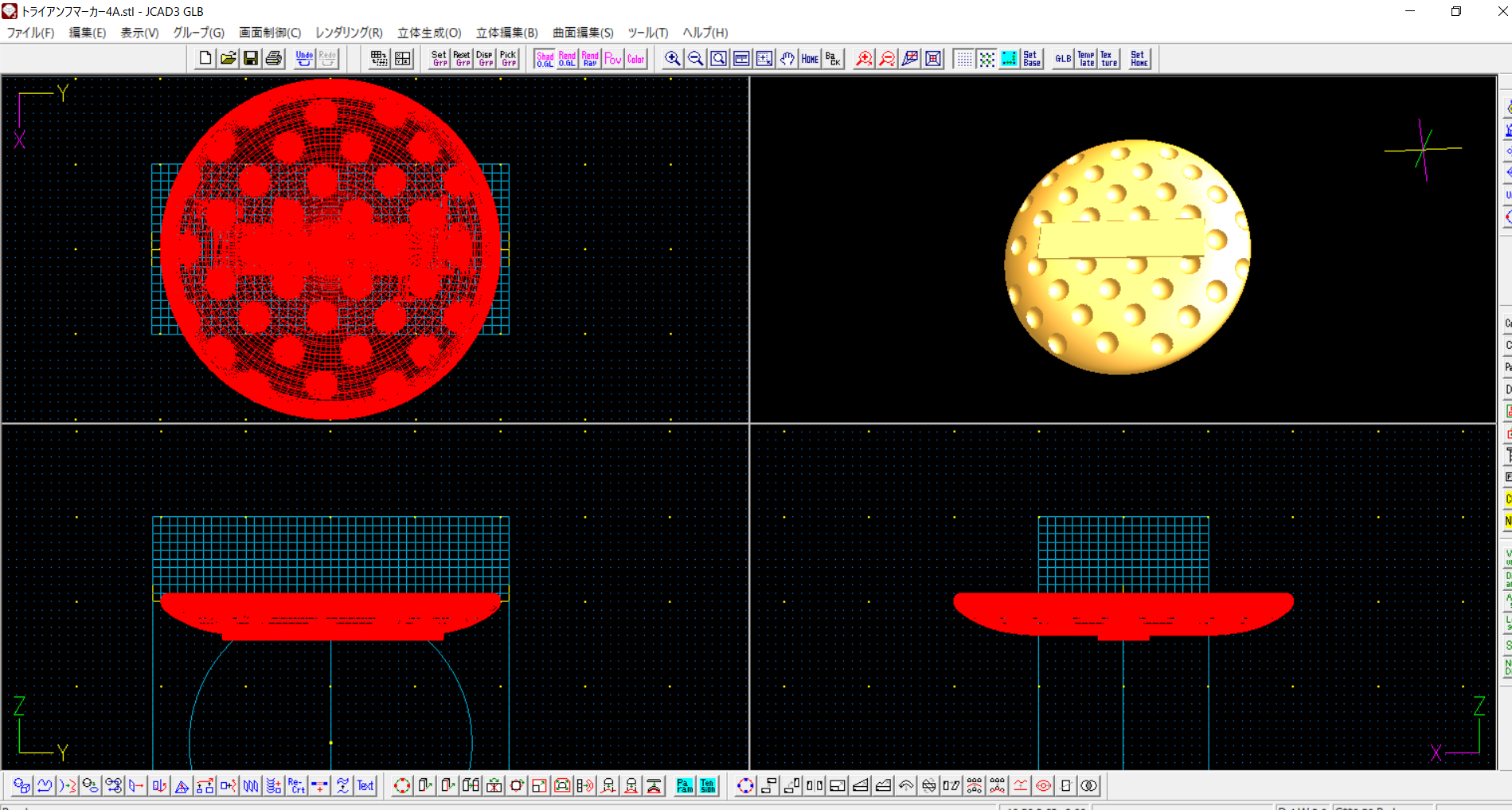The width and height of the screenshot is (1512, 810).
Task: Click the Param button in bottom toolbar
Action: coord(685,786)
